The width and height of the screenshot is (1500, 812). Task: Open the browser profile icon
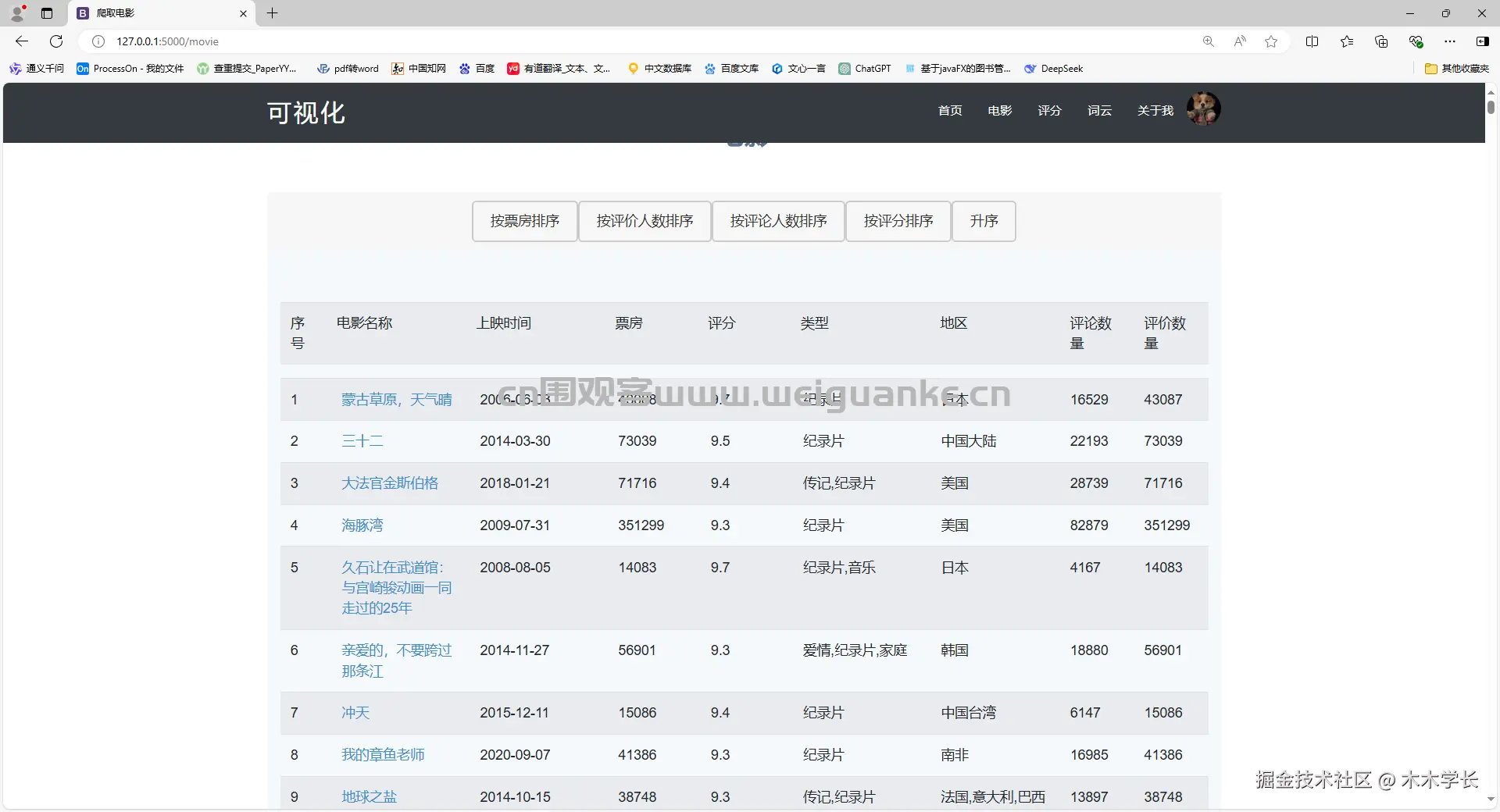point(17,13)
